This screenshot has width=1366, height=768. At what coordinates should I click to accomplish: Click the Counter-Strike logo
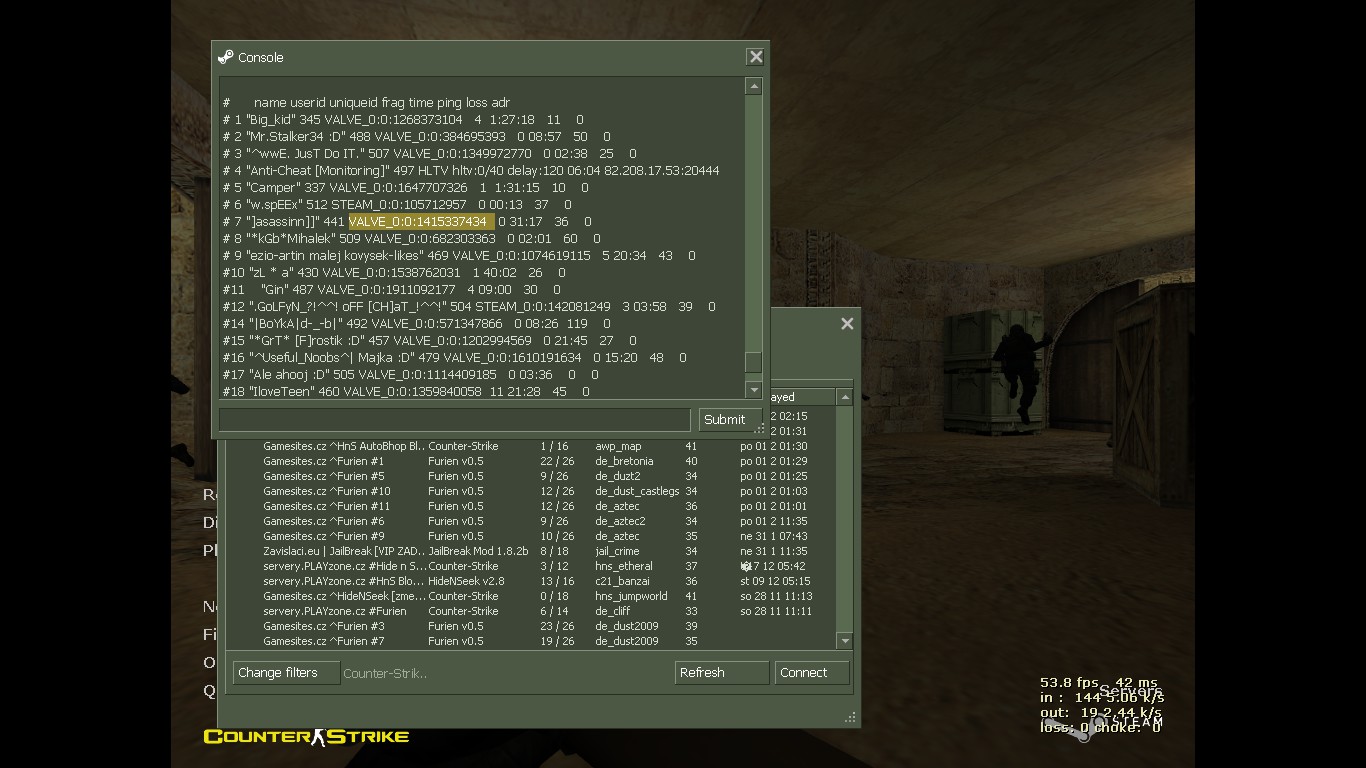306,737
